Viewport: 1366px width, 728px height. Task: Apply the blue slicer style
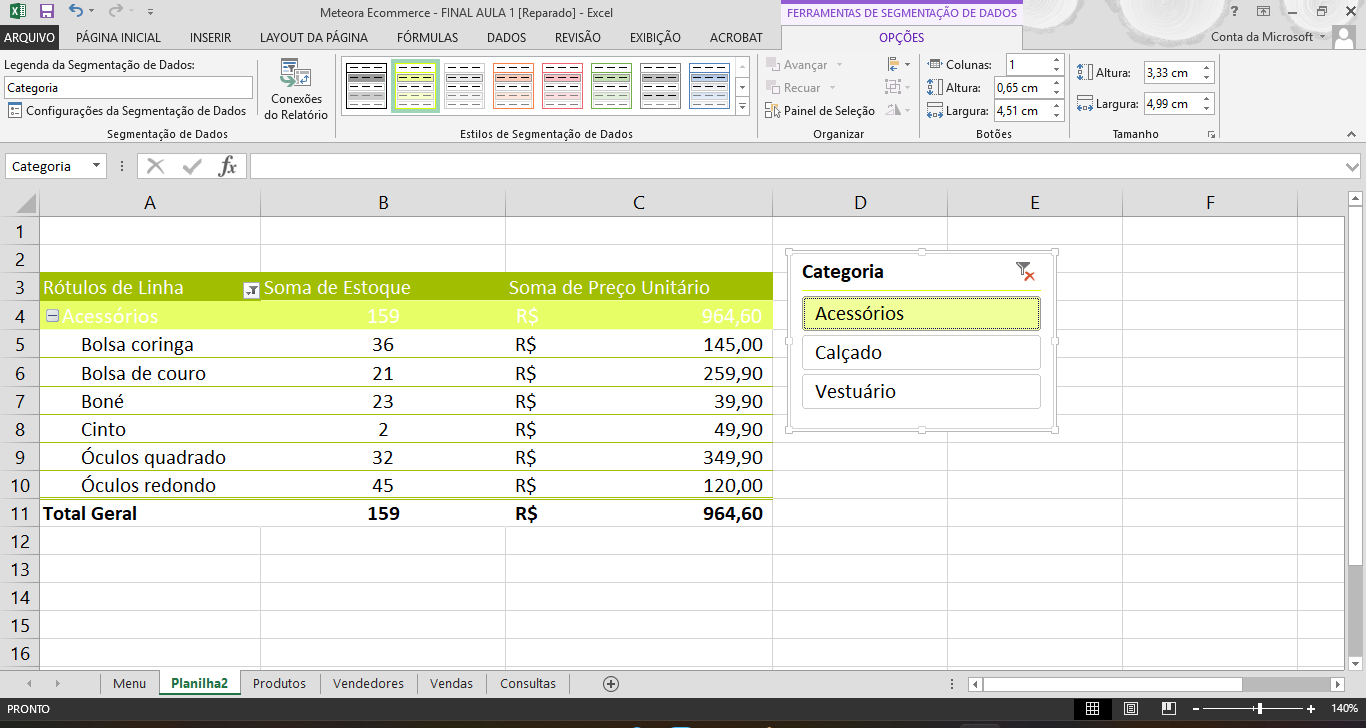click(710, 86)
